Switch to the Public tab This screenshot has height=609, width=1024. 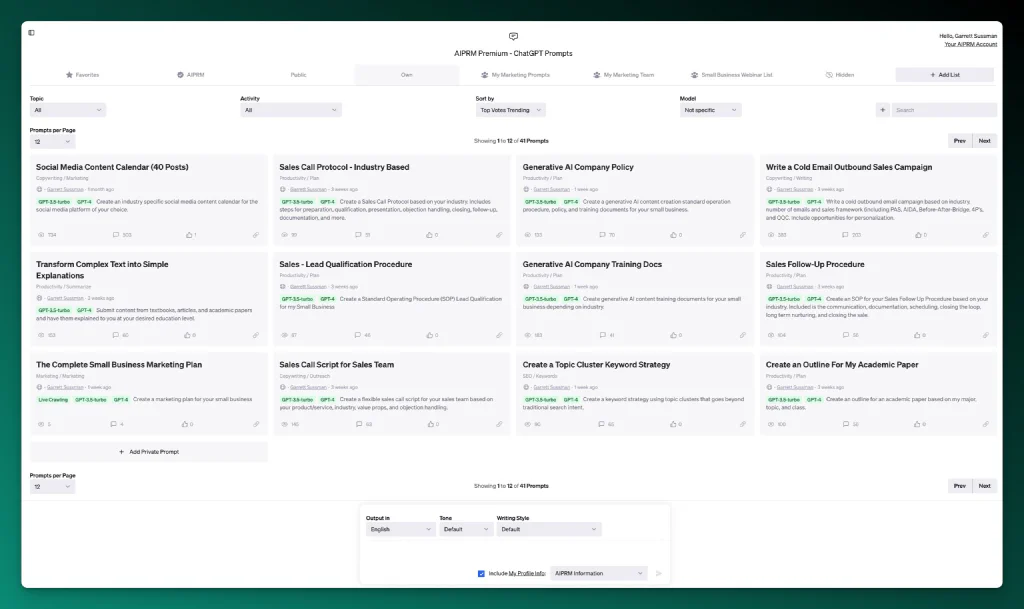298,75
